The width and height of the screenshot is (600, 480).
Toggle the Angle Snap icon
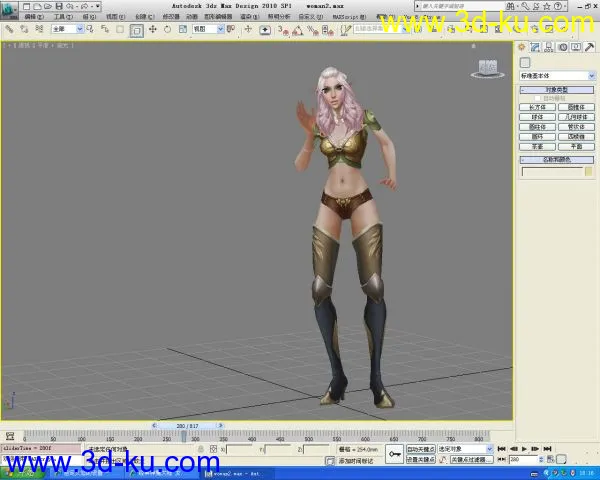[298, 30]
